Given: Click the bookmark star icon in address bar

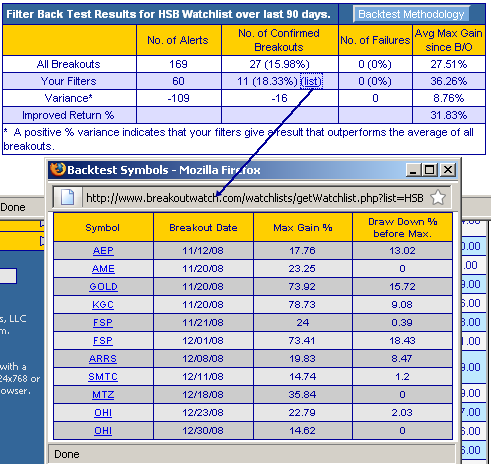Looking at the screenshot, I should (438, 198).
